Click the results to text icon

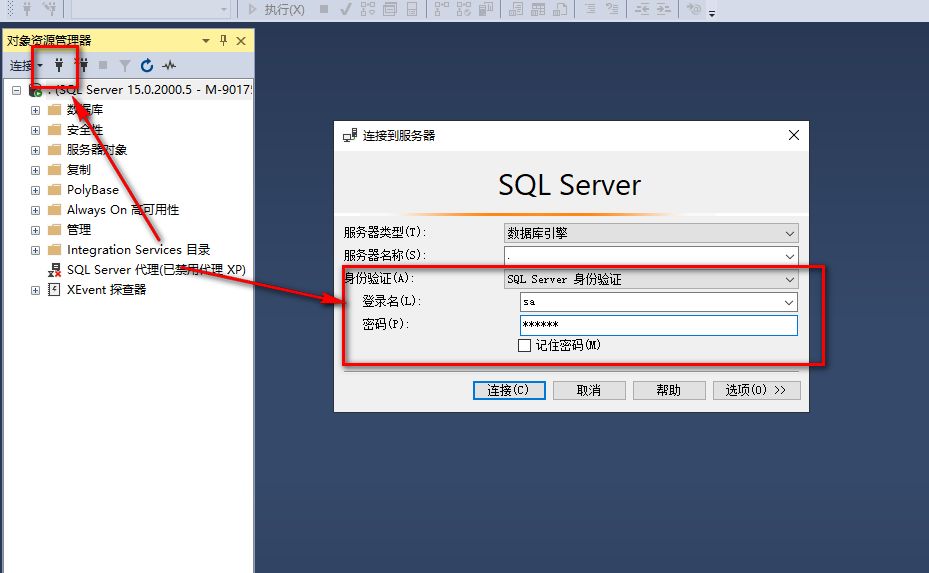(516, 9)
